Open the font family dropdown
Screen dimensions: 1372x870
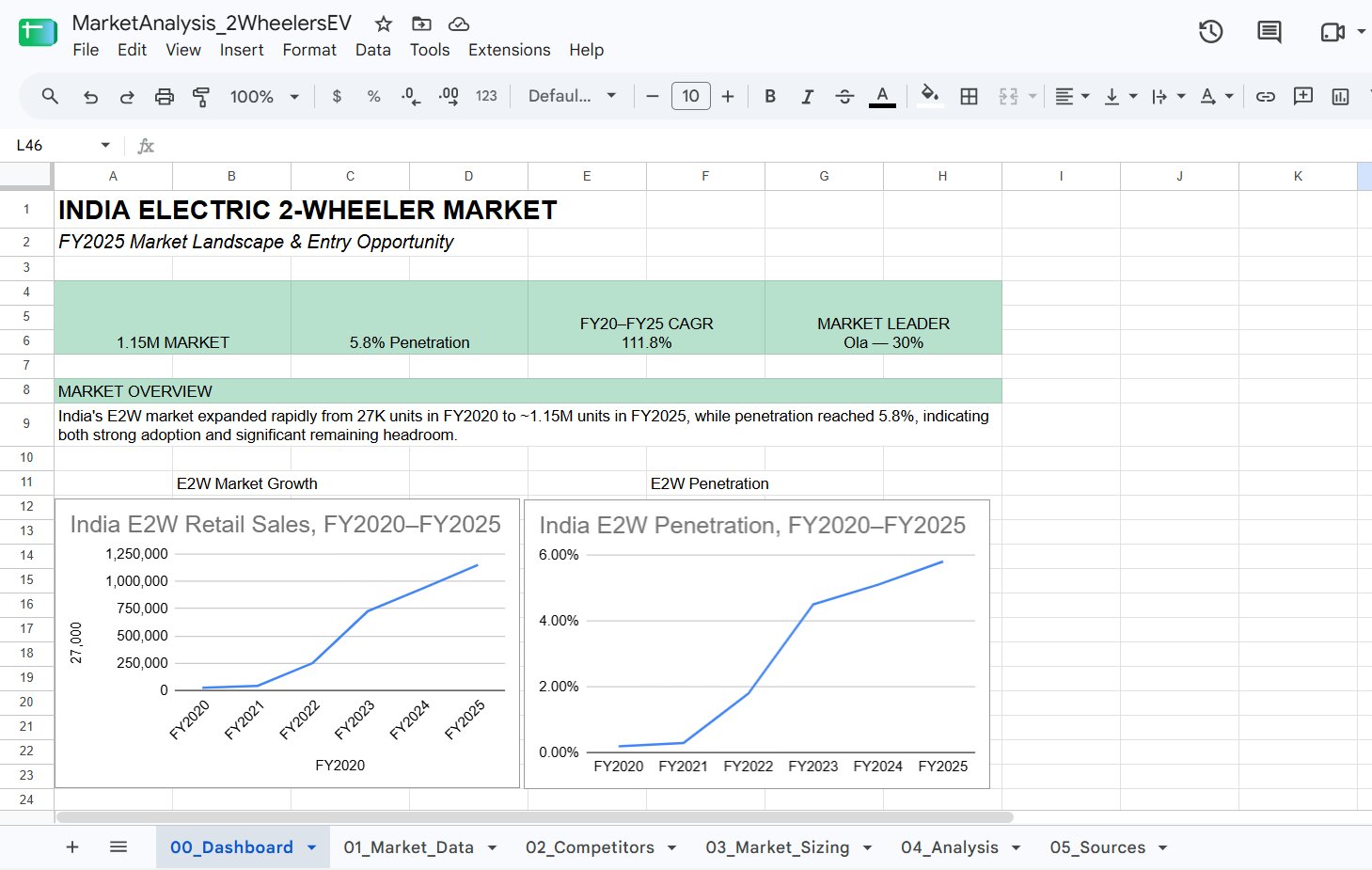pyautogui.click(x=572, y=96)
